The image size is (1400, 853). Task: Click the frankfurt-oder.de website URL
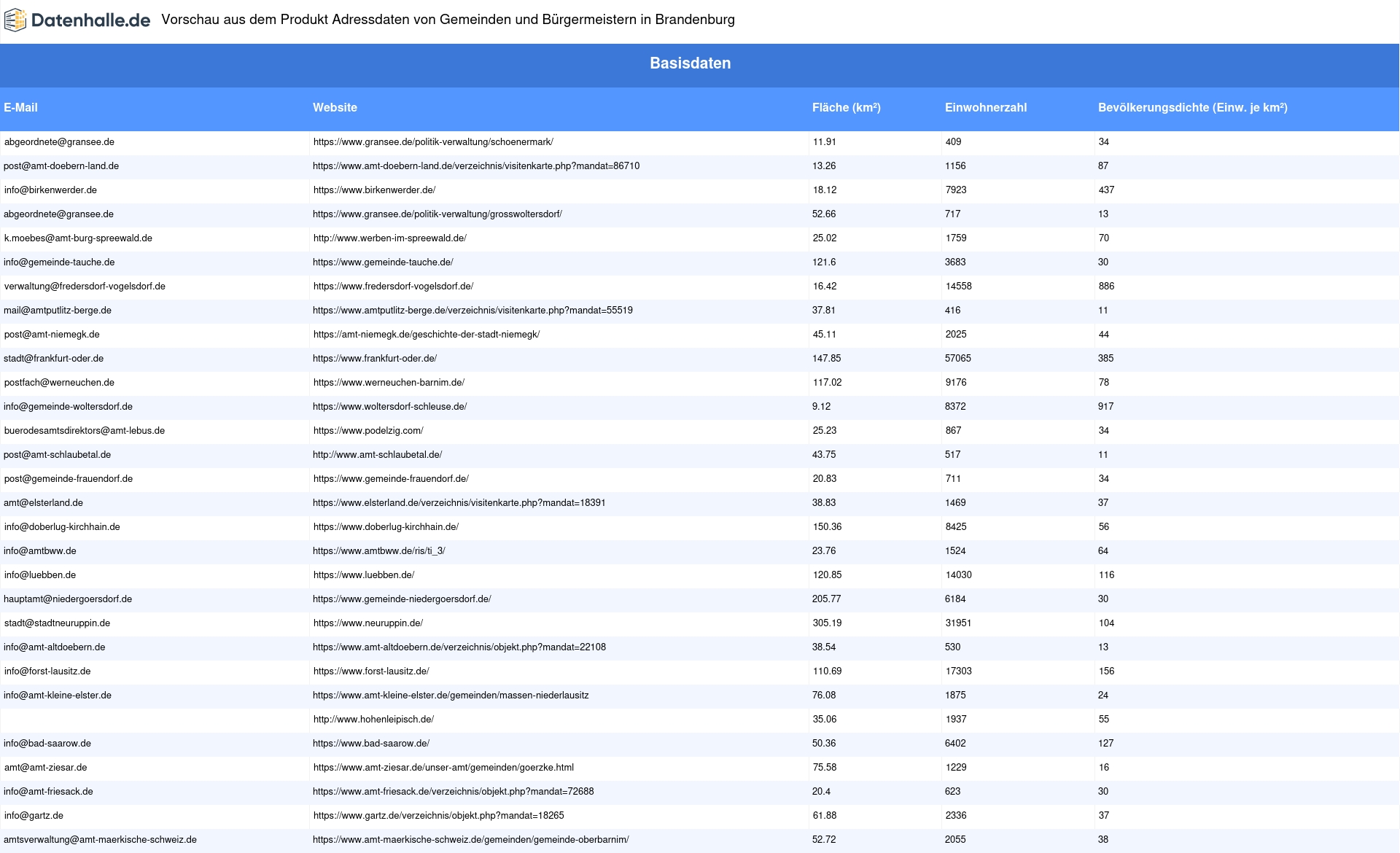375,359
